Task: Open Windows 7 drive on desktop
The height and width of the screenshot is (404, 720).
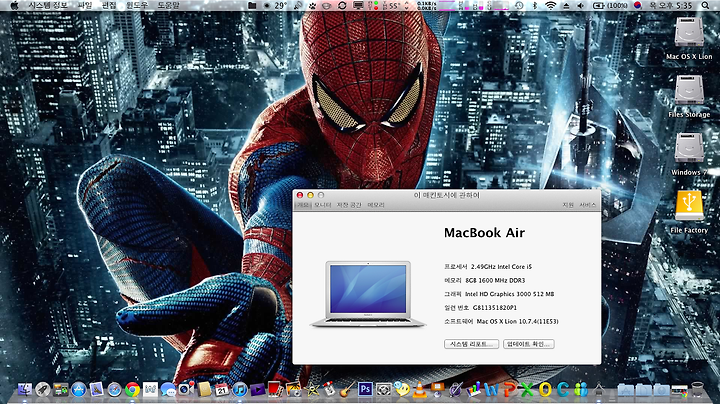Action: 689,148
